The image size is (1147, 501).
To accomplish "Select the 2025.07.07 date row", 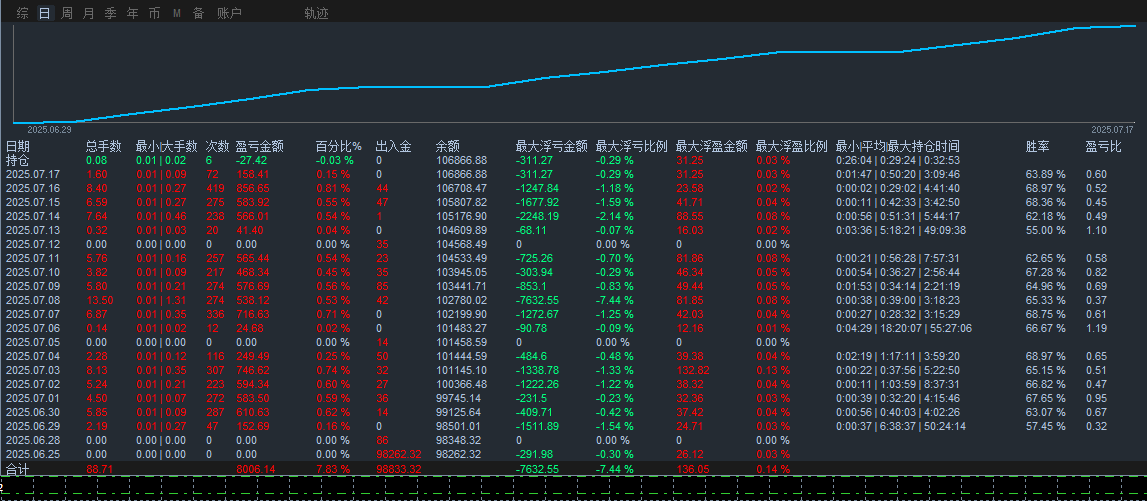I will pos(32,313).
